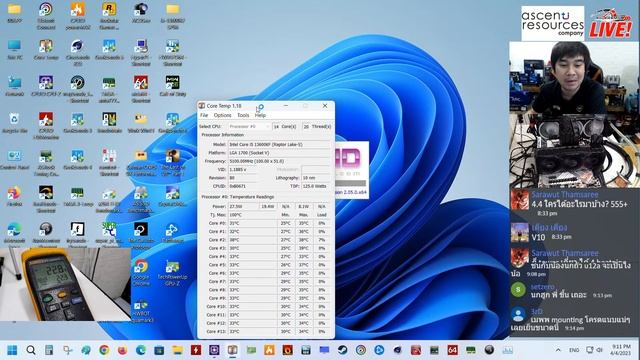Launch TechPowerUp GPU-Z desktop shortcut
640x360 pixels.
point(172,273)
